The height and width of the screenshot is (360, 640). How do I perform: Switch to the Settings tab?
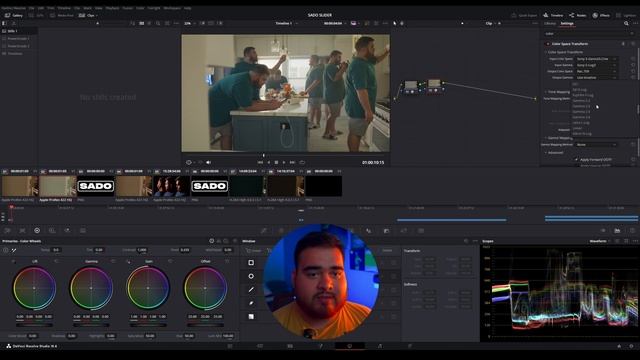567,23
